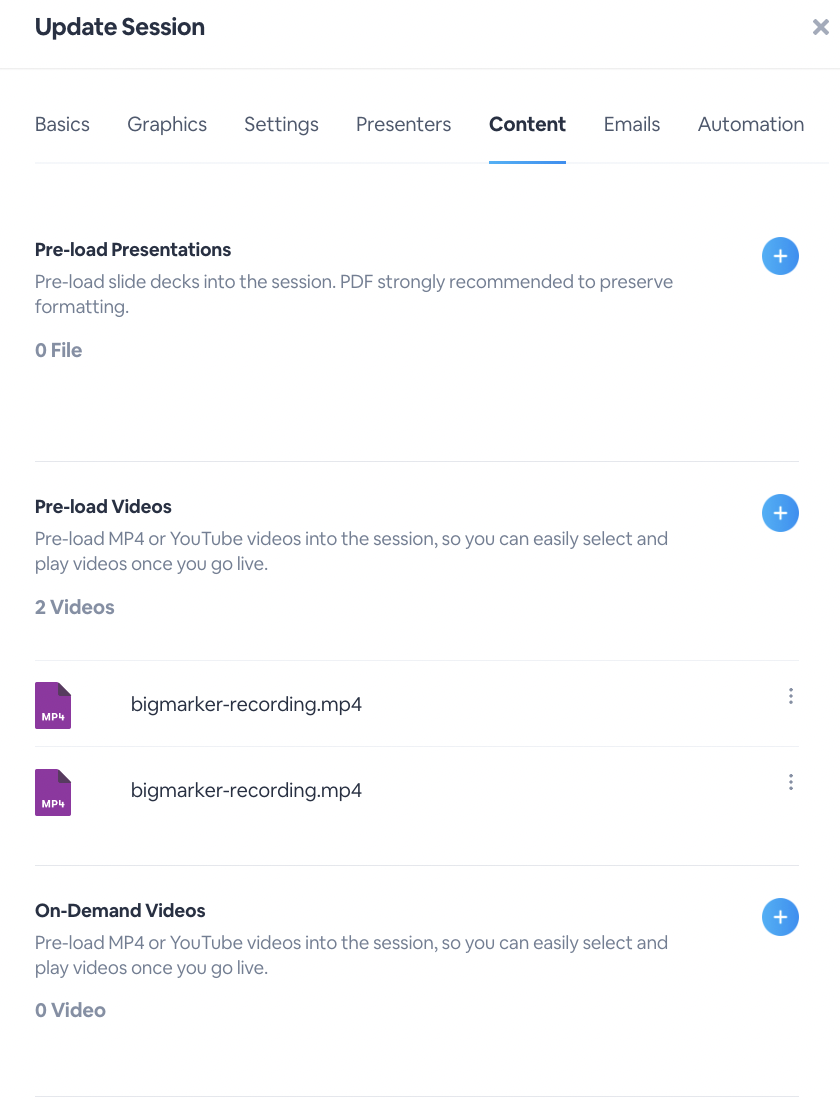
Task: Click the 0 File count label
Action: click(x=58, y=350)
